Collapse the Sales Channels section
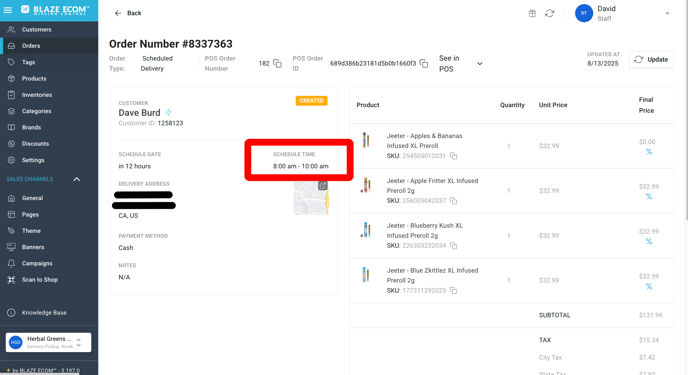The width and height of the screenshot is (688, 375). pos(77,179)
